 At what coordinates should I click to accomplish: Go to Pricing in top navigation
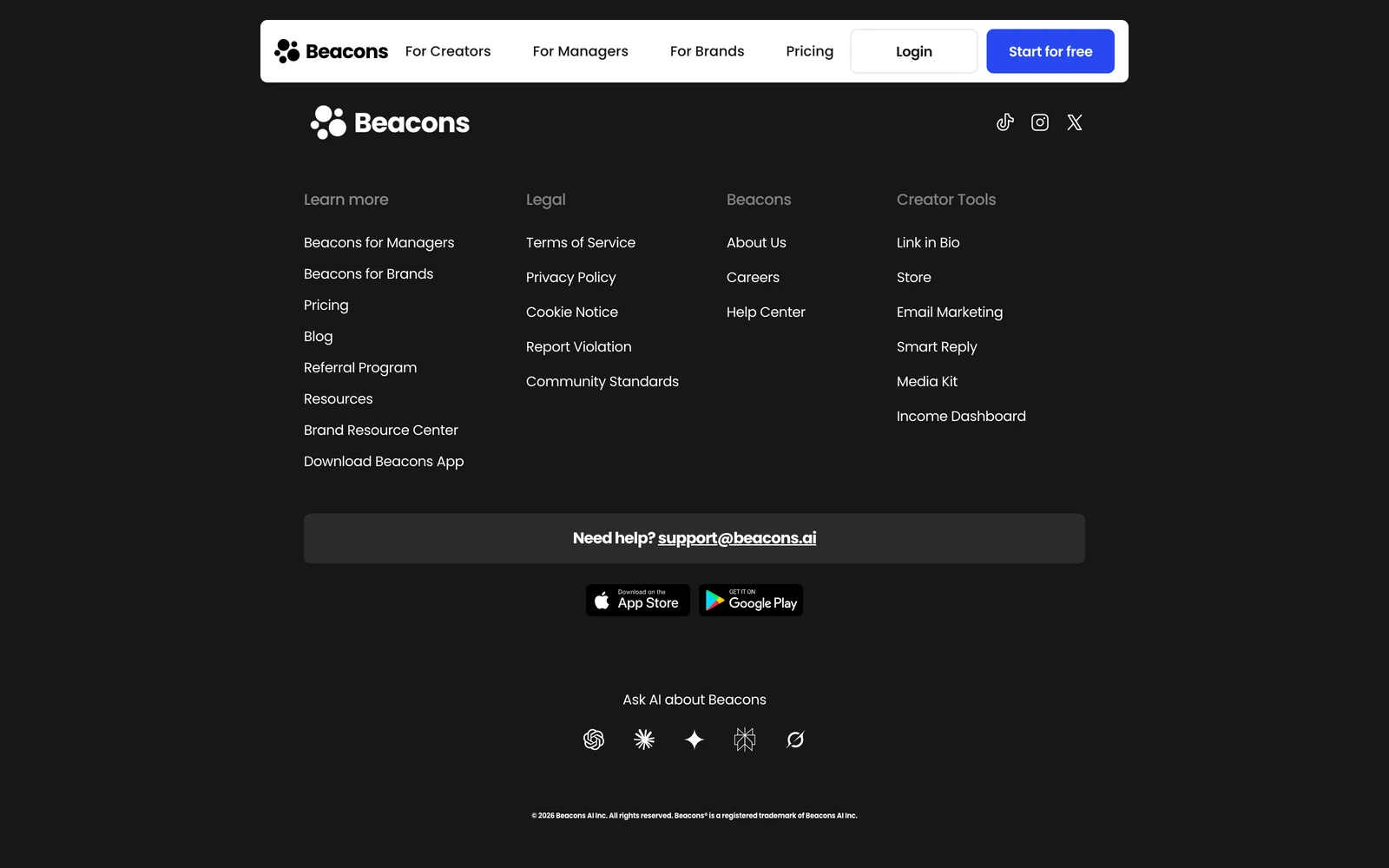tap(810, 51)
